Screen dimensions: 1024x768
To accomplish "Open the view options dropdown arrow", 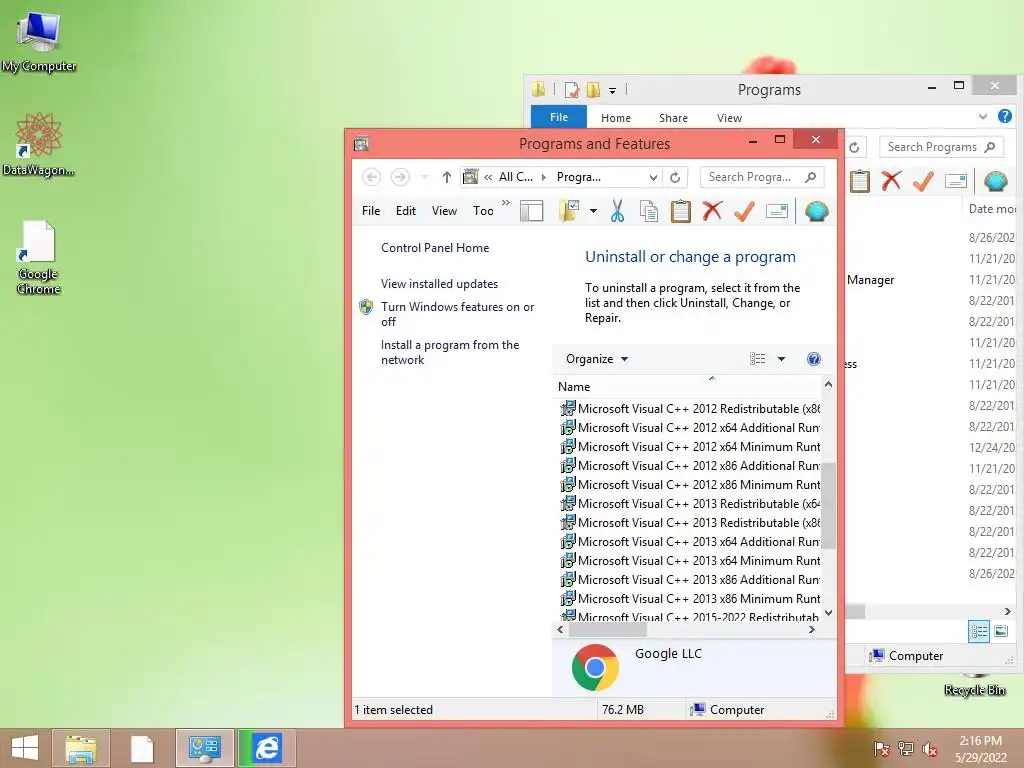I will (781, 359).
